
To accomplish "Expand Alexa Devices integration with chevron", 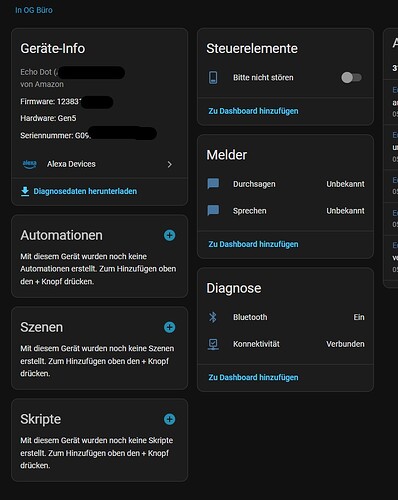I will tap(170, 164).
